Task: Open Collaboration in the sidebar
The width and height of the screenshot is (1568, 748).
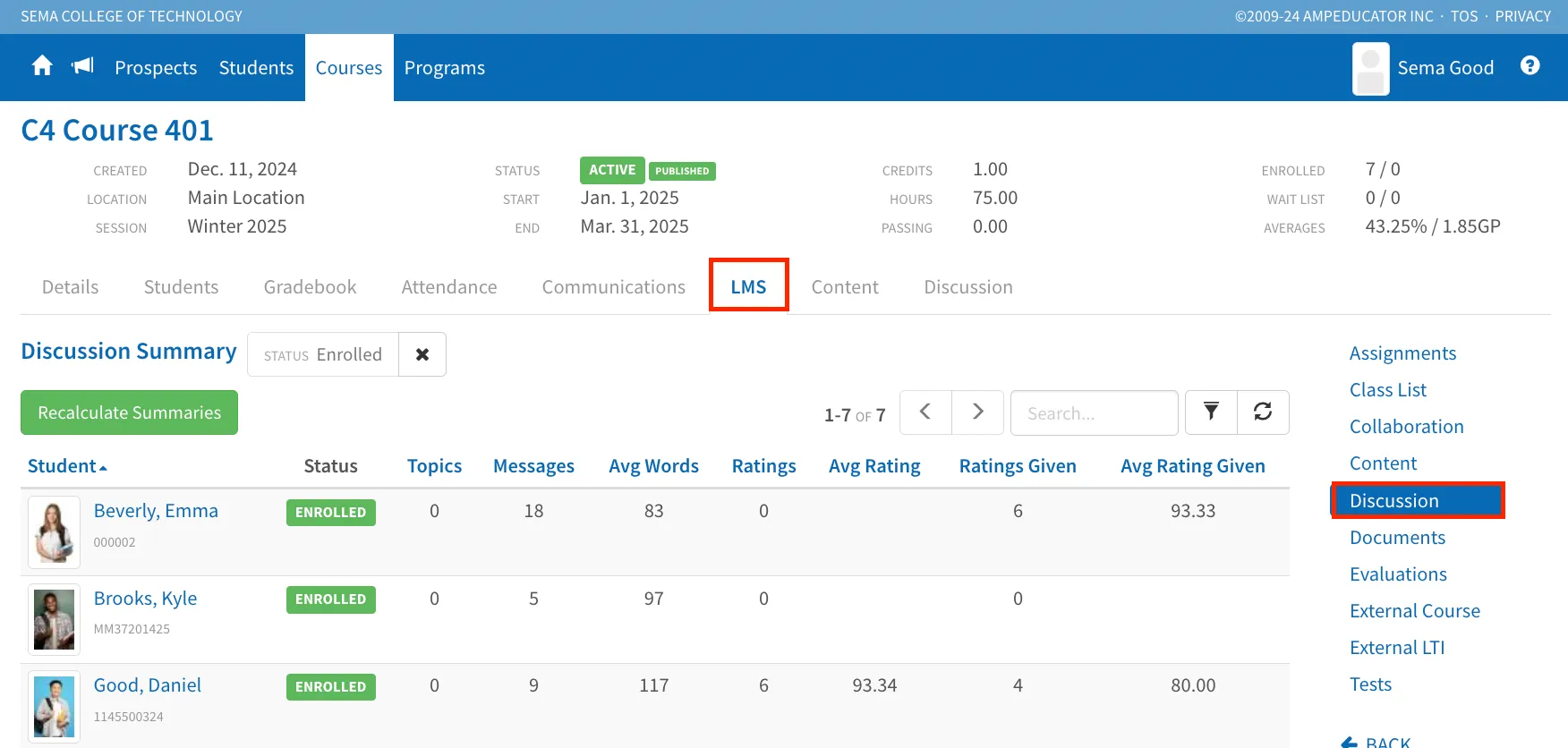Action: pyautogui.click(x=1407, y=427)
